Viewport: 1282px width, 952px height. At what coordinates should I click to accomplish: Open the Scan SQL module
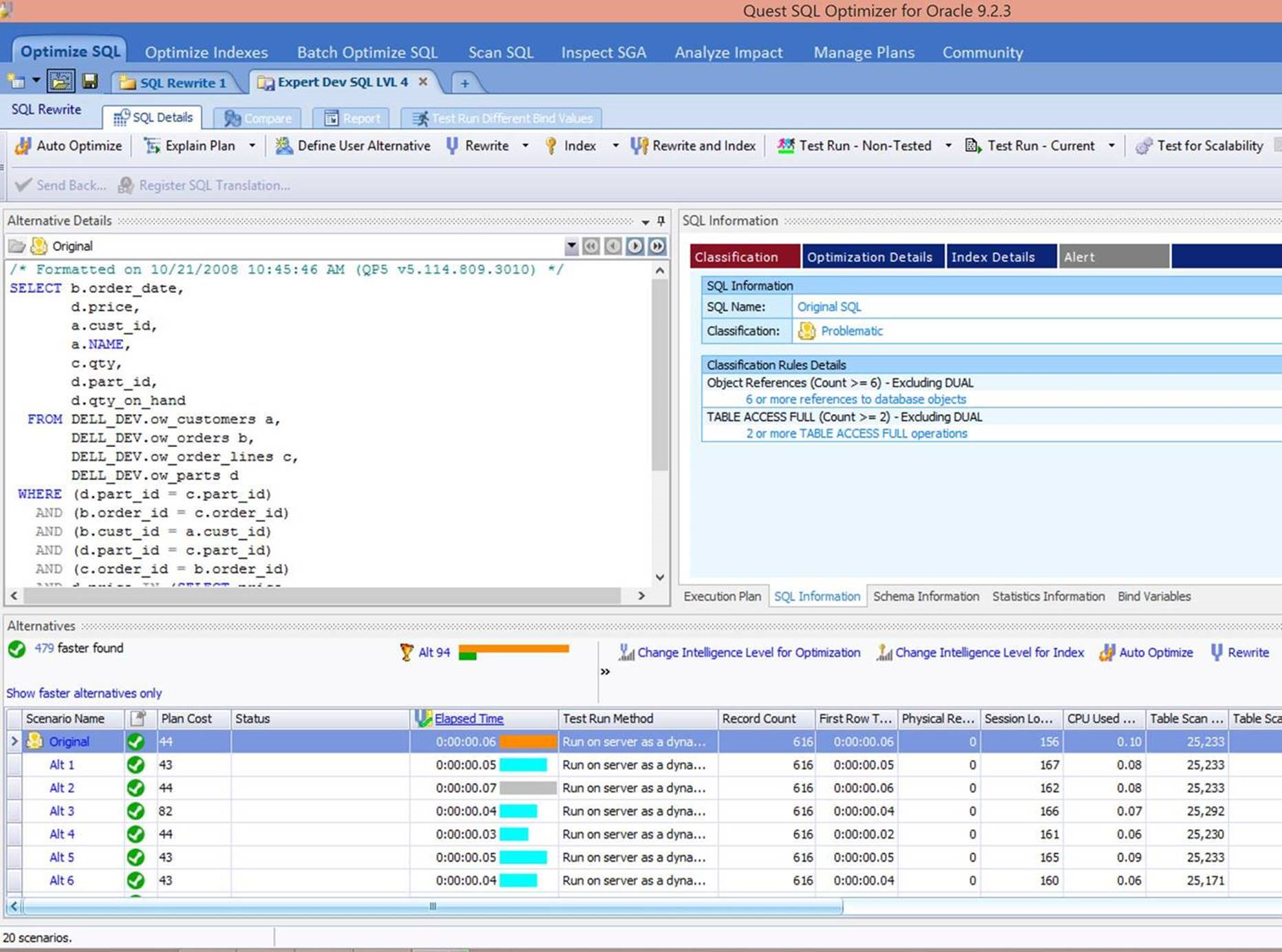pyautogui.click(x=501, y=52)
